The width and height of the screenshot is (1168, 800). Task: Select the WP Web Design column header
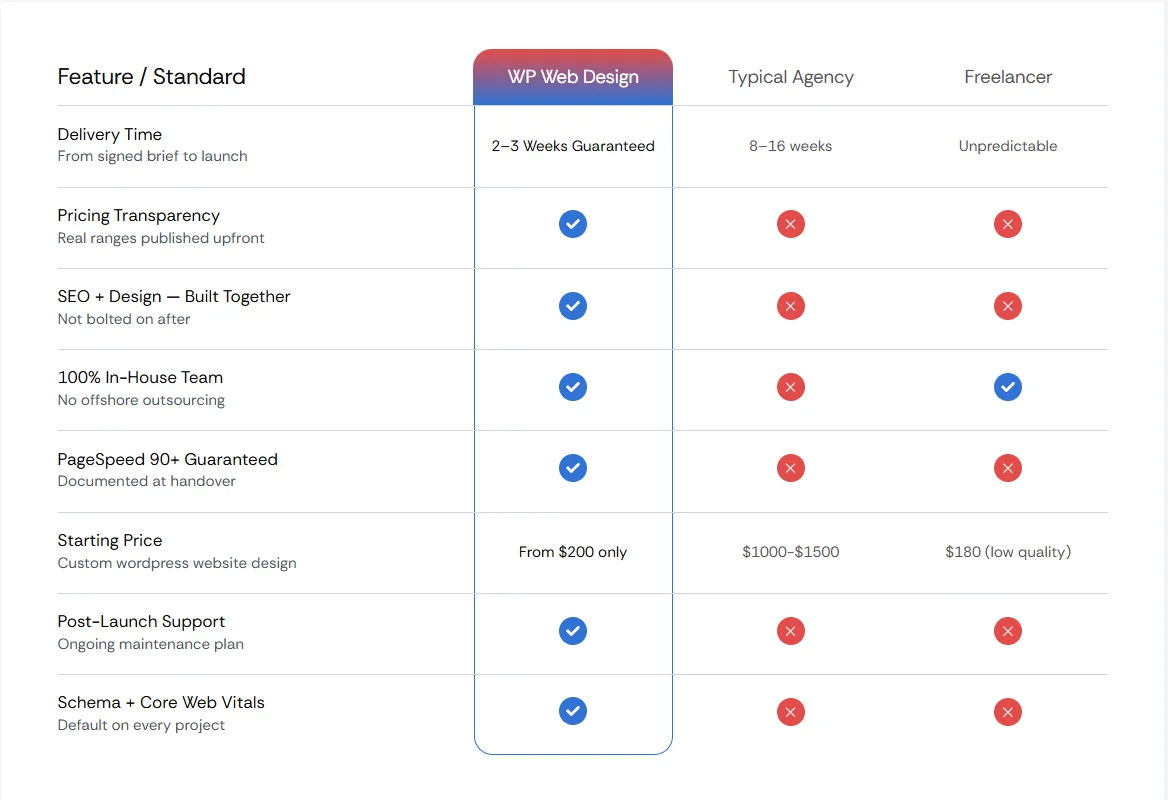point(573,77)
